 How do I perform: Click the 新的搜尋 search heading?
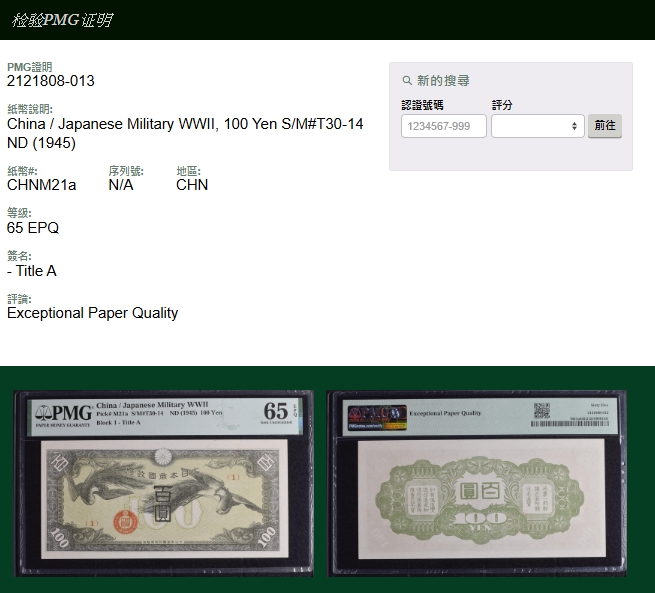pos(443,81)
